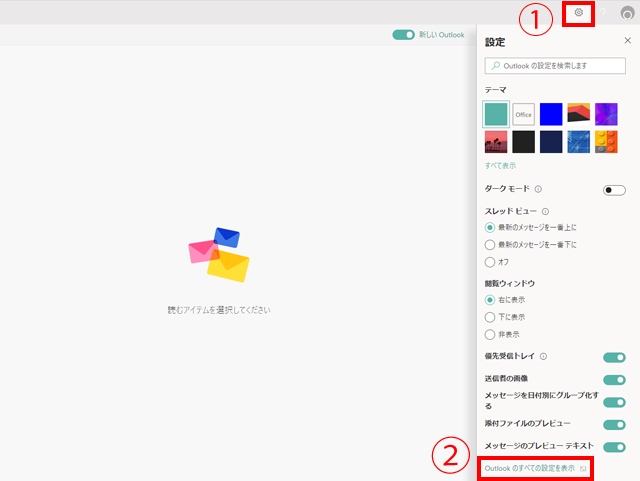Open the account profile avatar
640x481 pixels.
click(x=627, y=13)
